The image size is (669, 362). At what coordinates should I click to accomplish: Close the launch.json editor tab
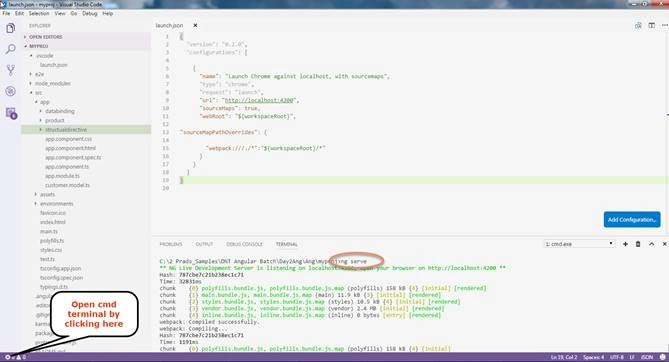click(195, 26)
